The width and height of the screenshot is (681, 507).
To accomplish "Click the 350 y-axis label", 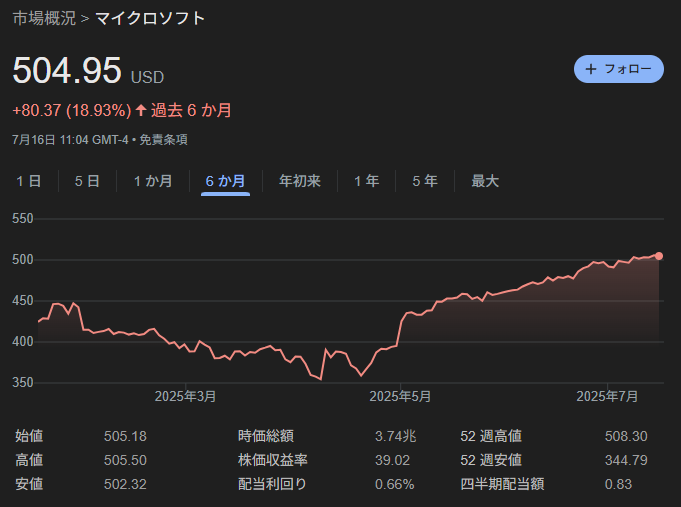I will (x=23, y=383).
